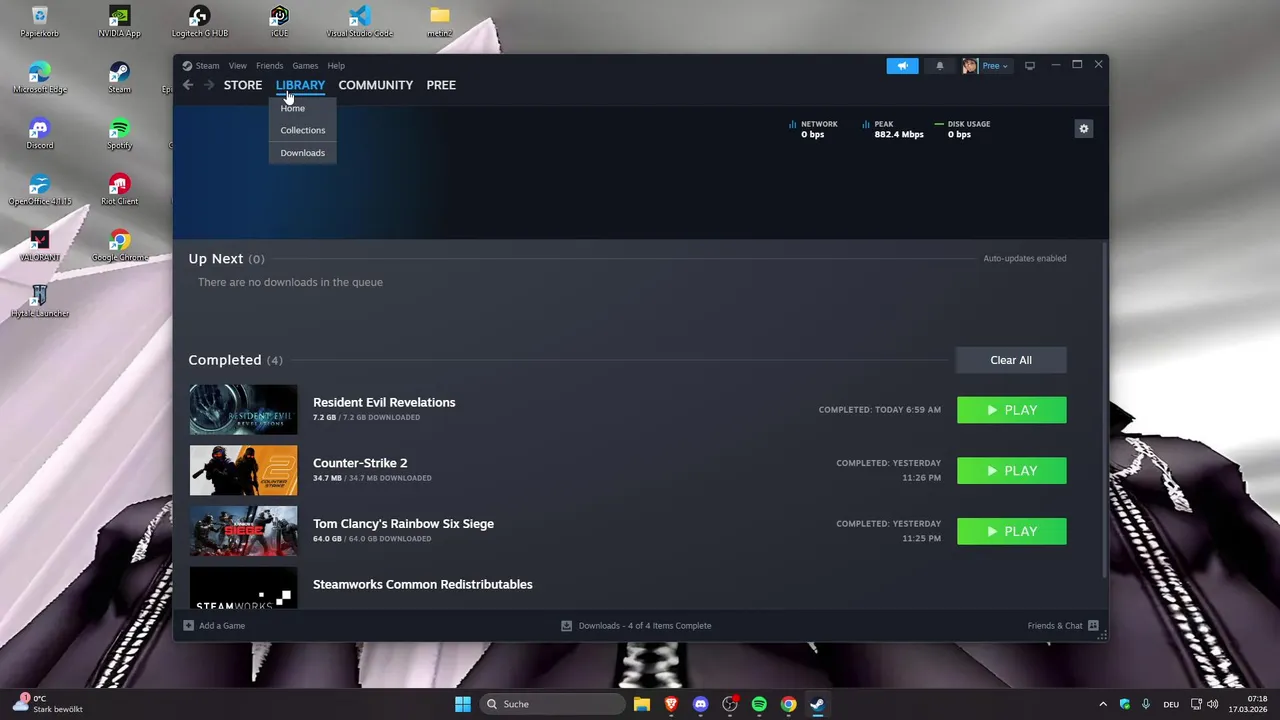Open Riot Client desktop icon
This screenshot has width=1280, height=720.
pos(119,190)
